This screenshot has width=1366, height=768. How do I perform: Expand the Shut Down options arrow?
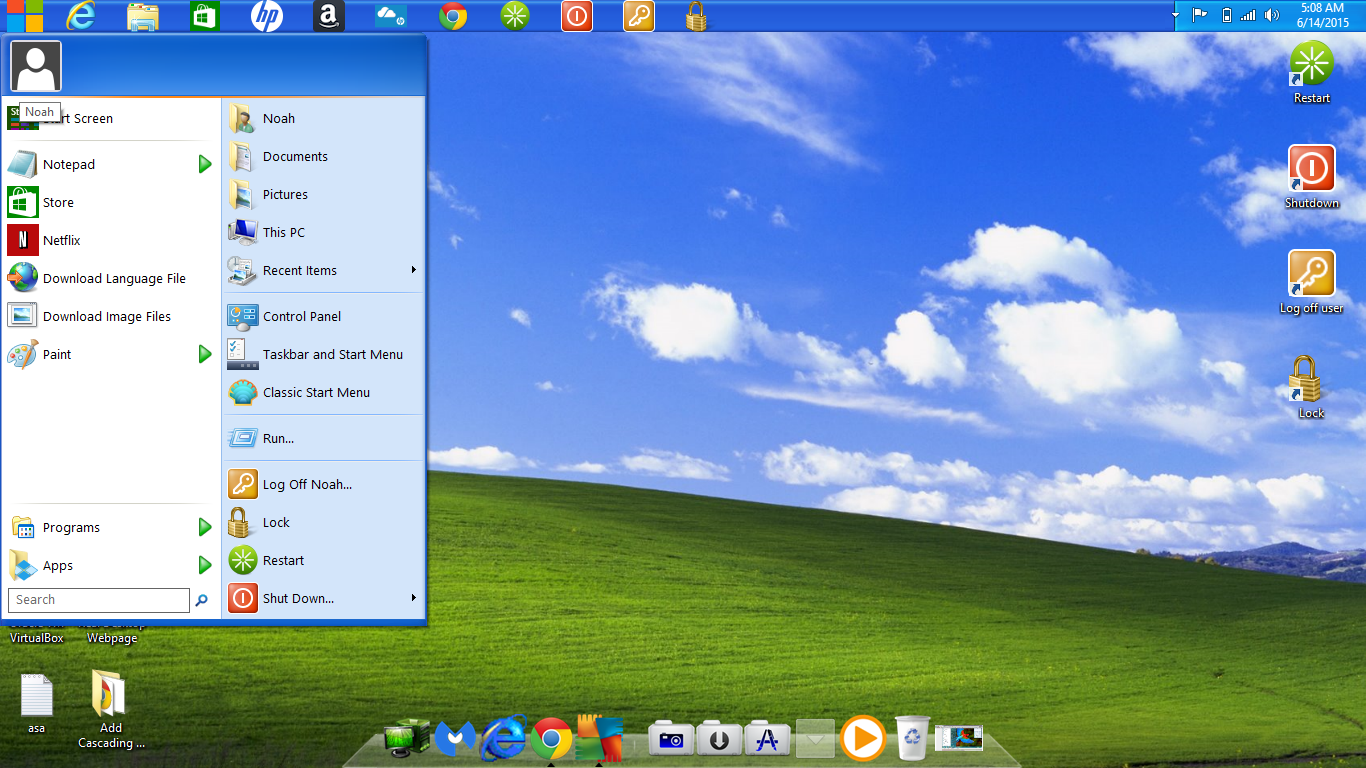(413, 598)
